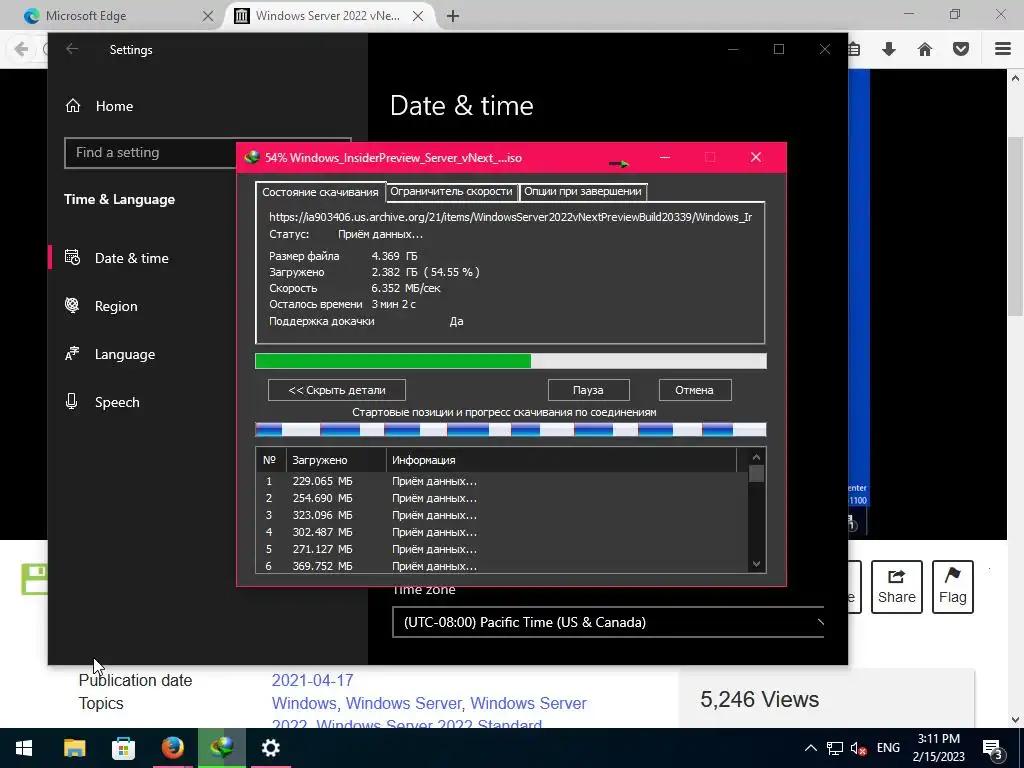Click the Pocket icon in browser toolbar

961,49
